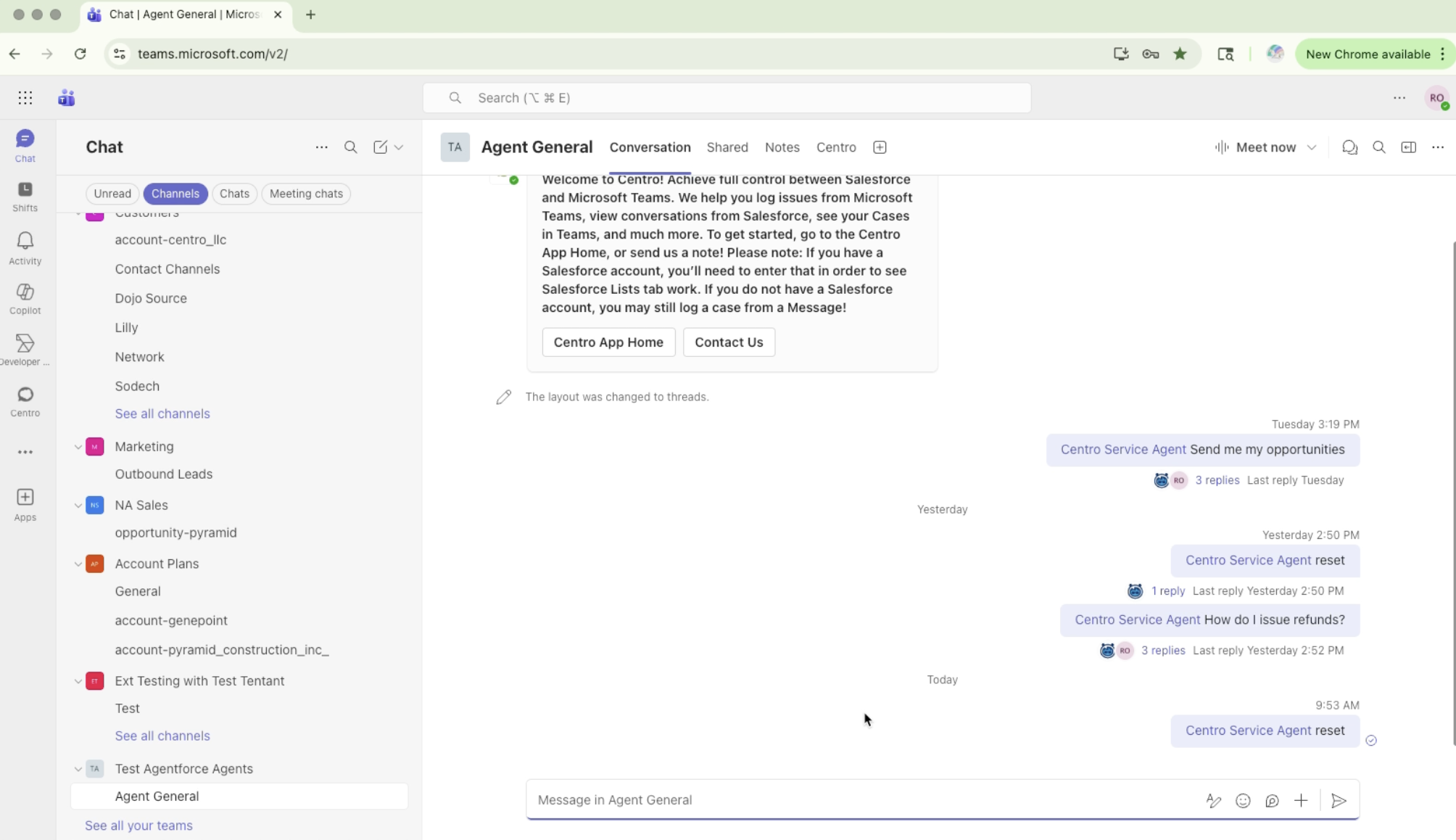Open the RO profile account menu

pyautogui.click(x=1436, y=98)
